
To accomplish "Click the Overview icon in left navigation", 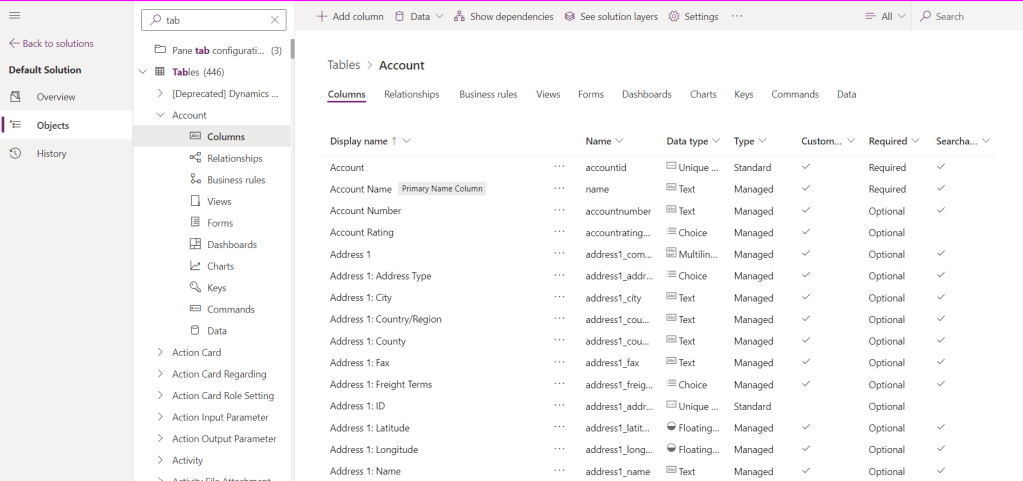I will pos(15,97).
